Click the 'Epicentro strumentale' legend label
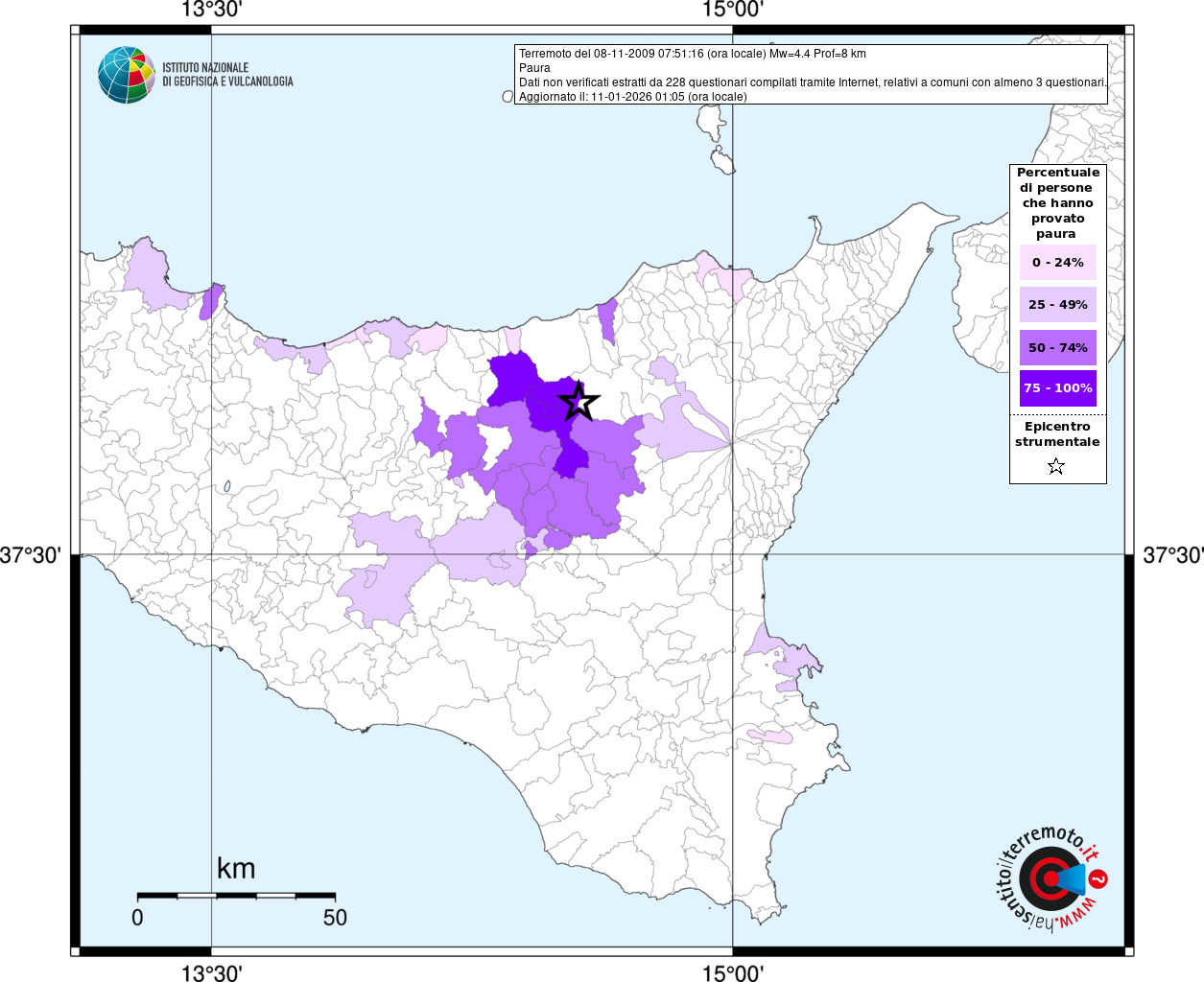The width and height of the screenshot is (1204, 982). 1057,434
